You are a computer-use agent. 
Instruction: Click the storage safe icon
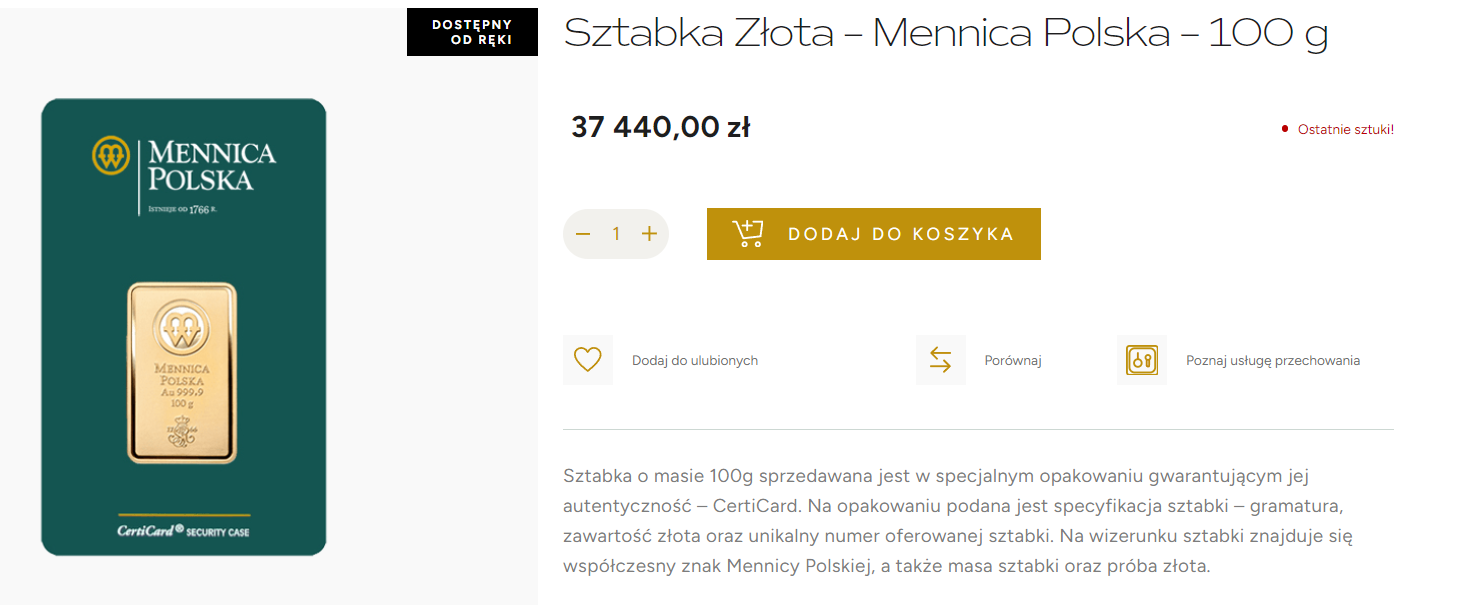coord(1141,360)
